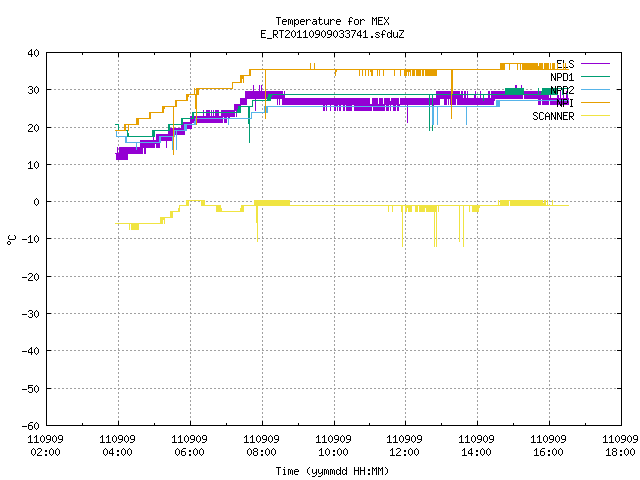This screenshot has width=640, height=480.
Task: Click the y-axis label -40
Action: click(31, 351)
